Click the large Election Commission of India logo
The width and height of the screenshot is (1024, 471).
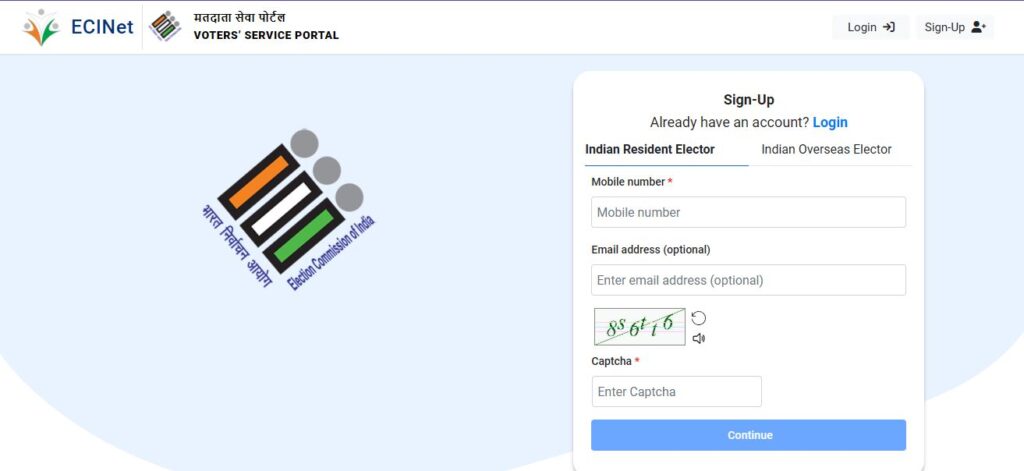click(x=291, y=212)
